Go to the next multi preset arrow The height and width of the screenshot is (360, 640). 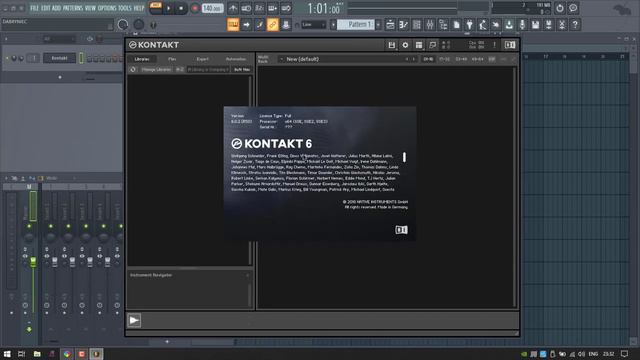click(413, 59)
